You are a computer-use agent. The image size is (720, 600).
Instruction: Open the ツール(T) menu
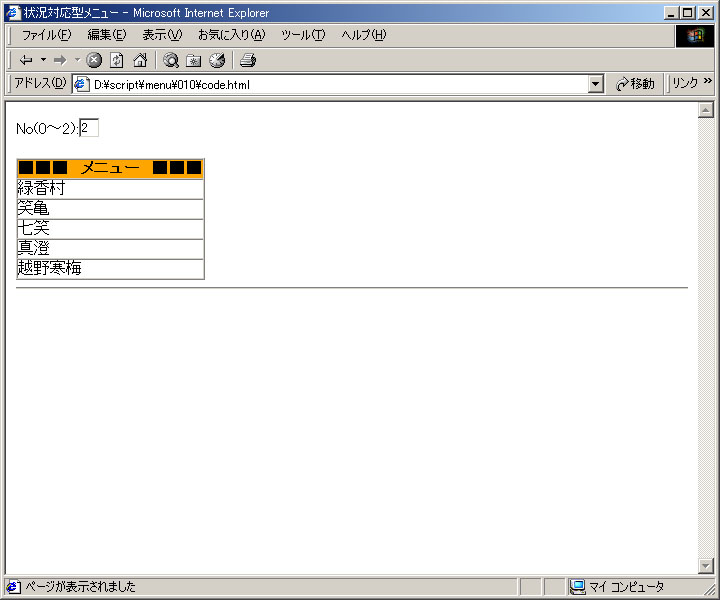pos(303,35)
